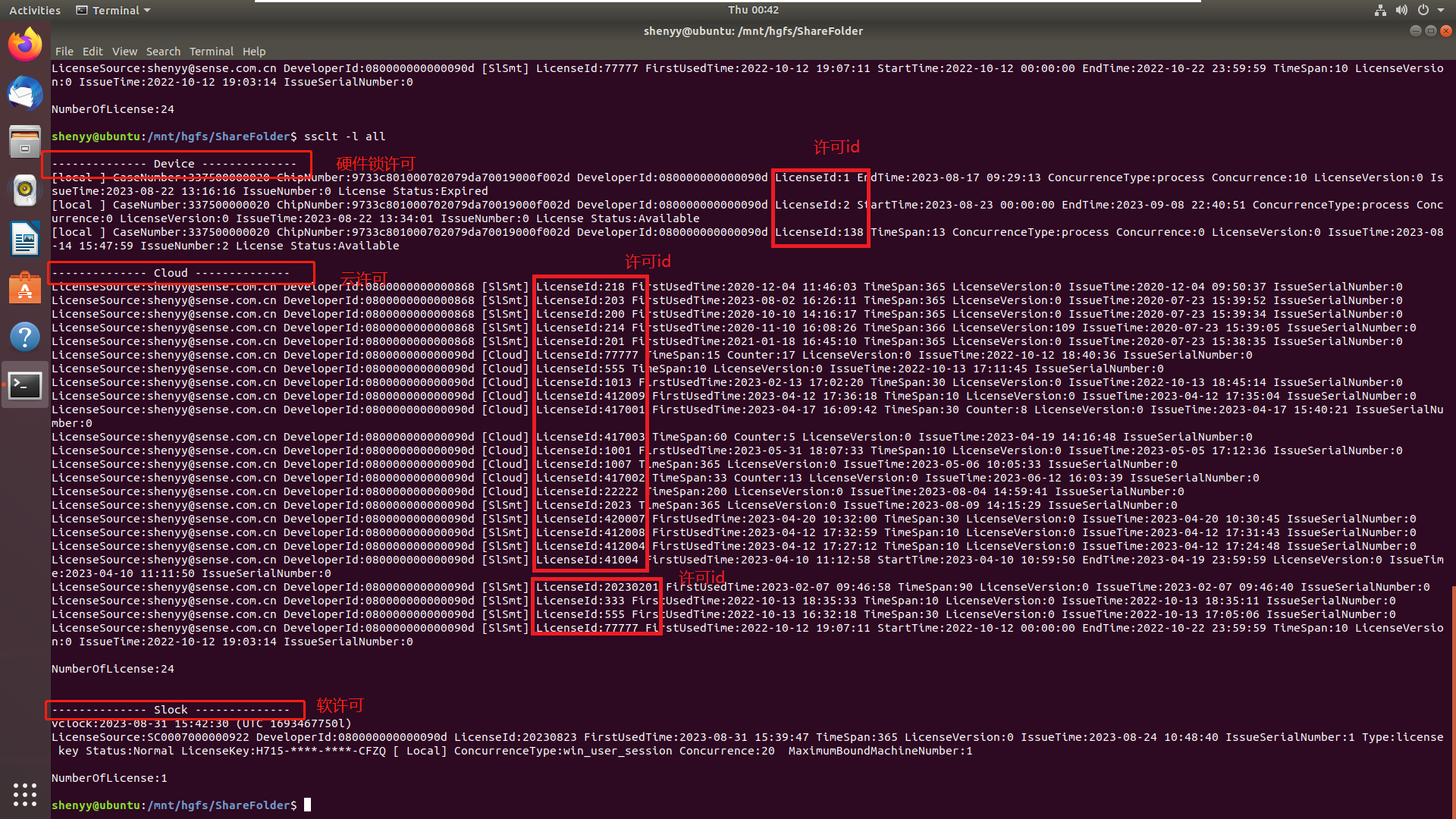Open Rhythmbox music player
1456x819 pixels.
(25, 190)
